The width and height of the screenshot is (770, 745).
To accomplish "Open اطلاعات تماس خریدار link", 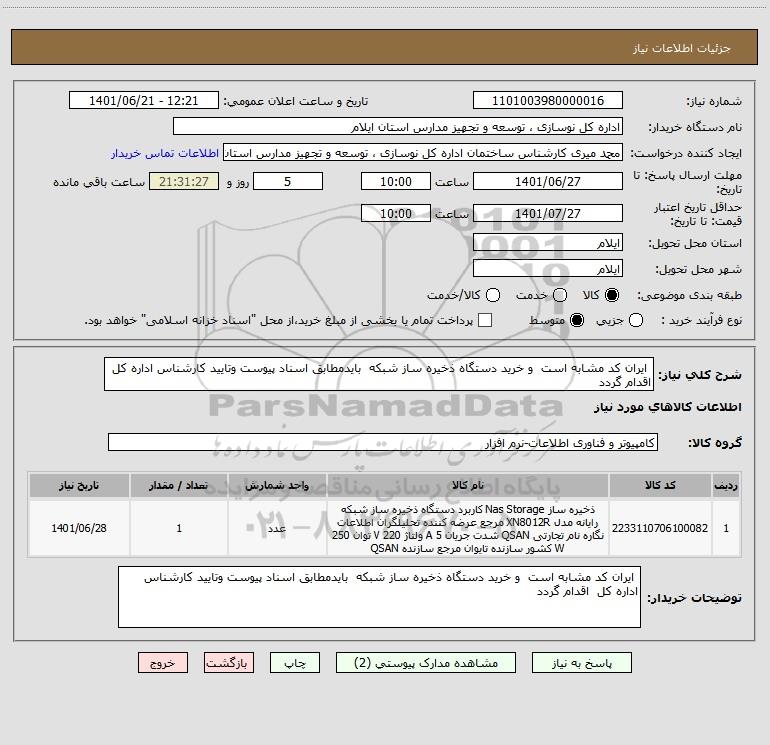I will point(165,153).
